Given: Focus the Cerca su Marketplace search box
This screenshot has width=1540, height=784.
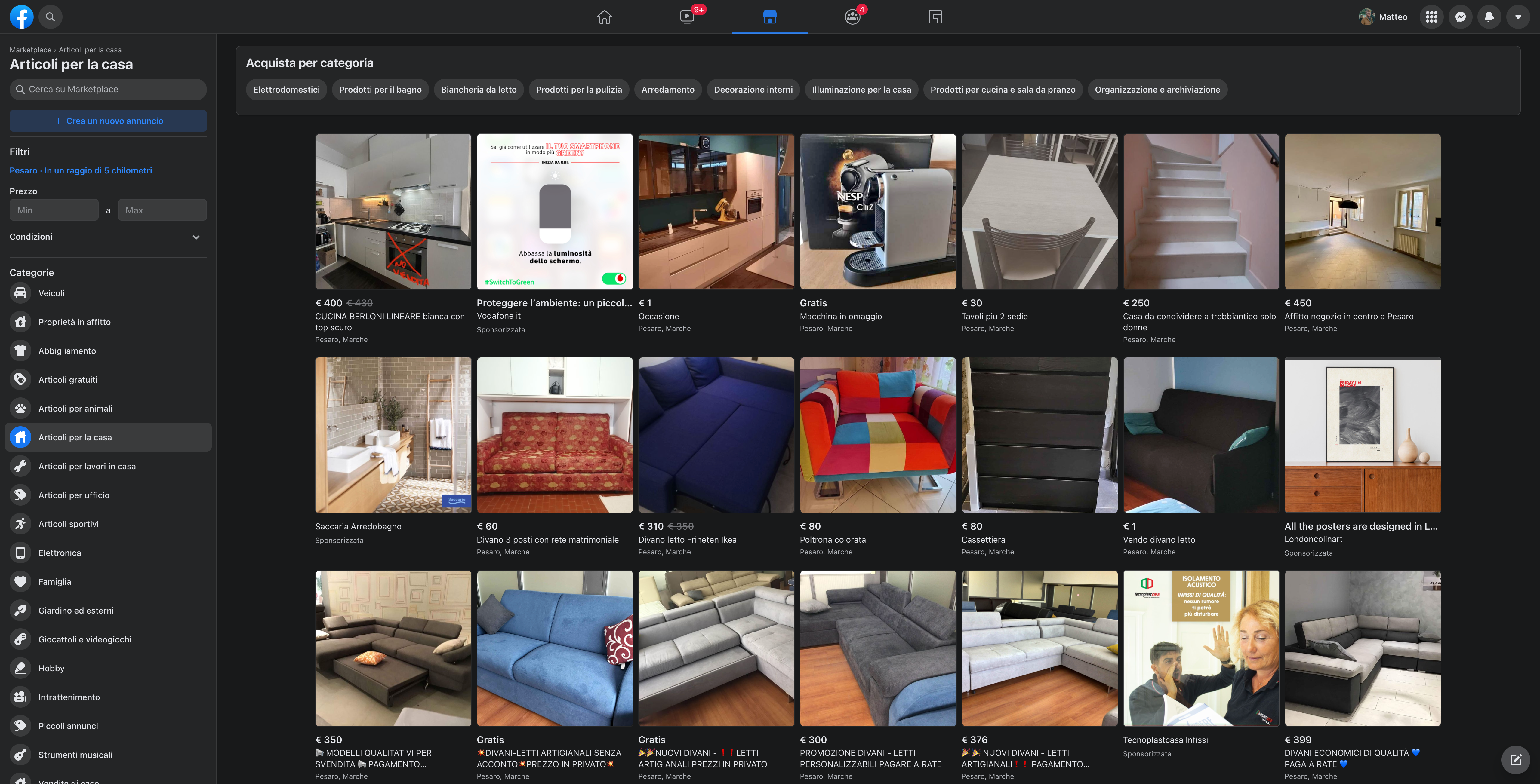Looking at the screenshot, I should pos(108,90).
